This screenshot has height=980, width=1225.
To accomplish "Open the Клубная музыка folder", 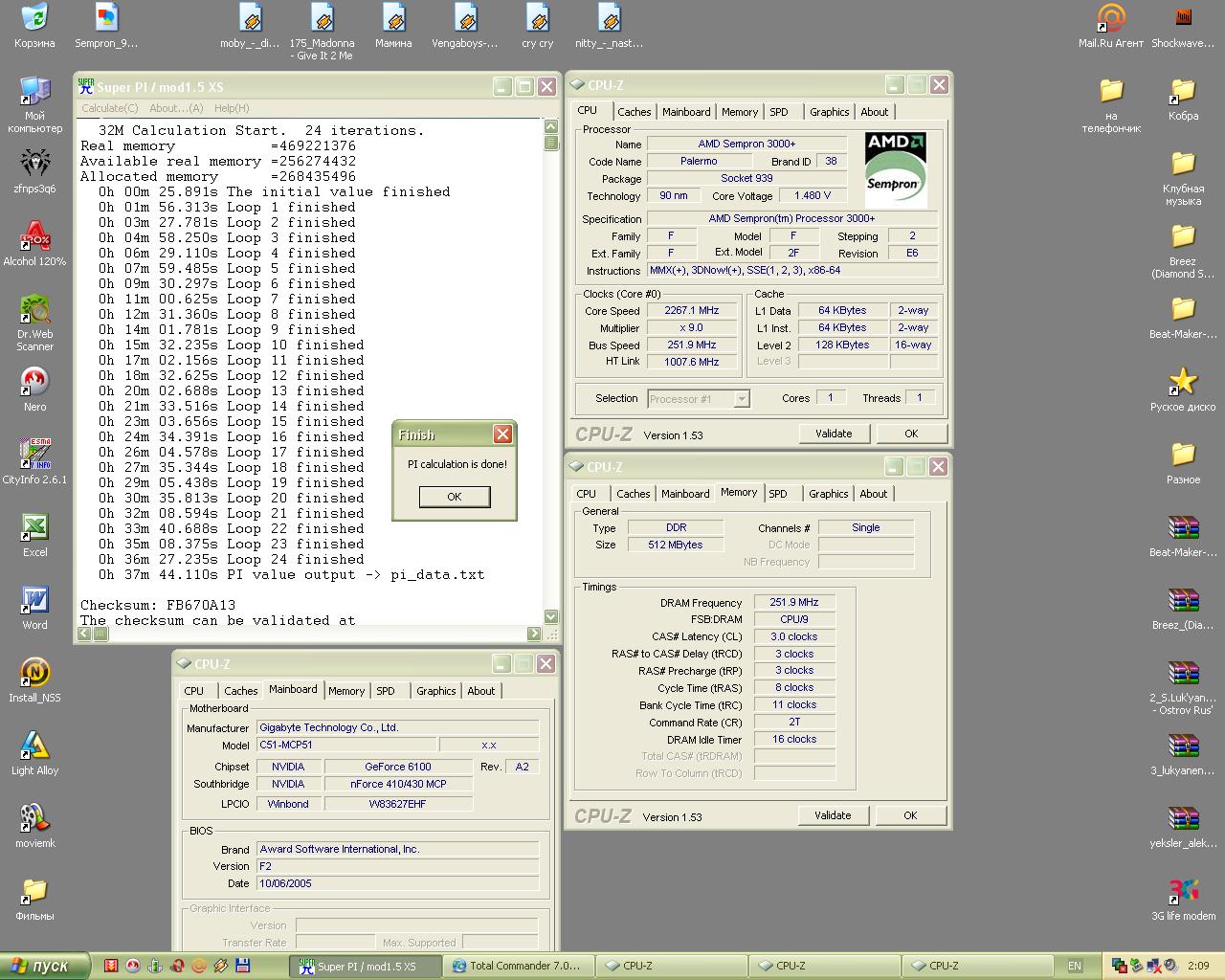I will (1183, 177).
